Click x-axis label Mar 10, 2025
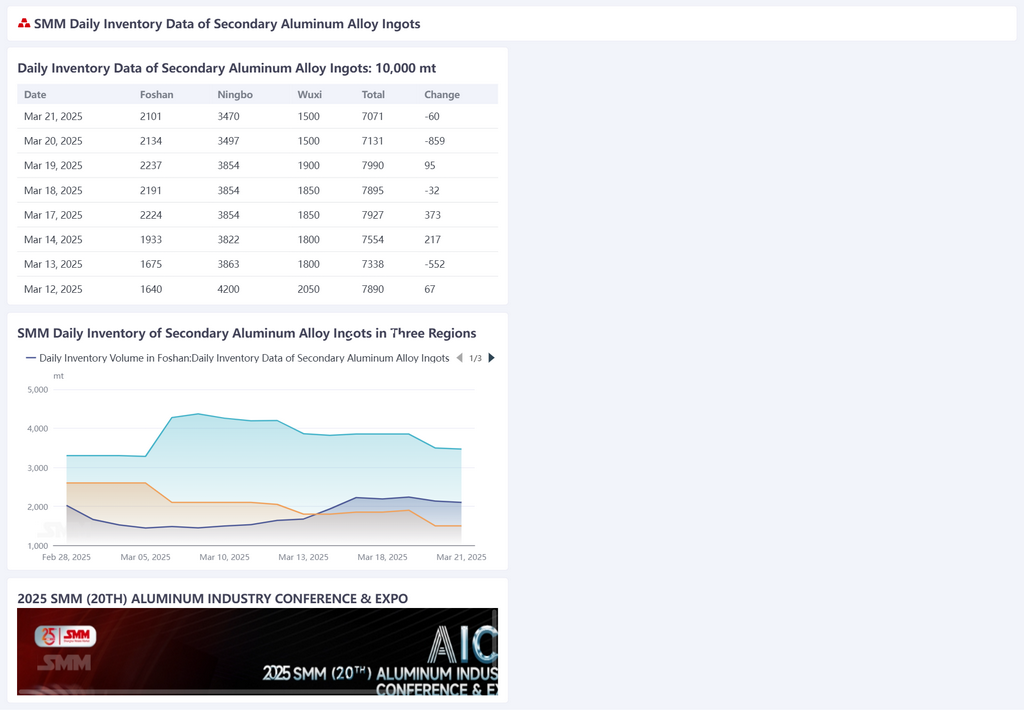Viewport: 1024px width, 710px height. coord(225,557)
